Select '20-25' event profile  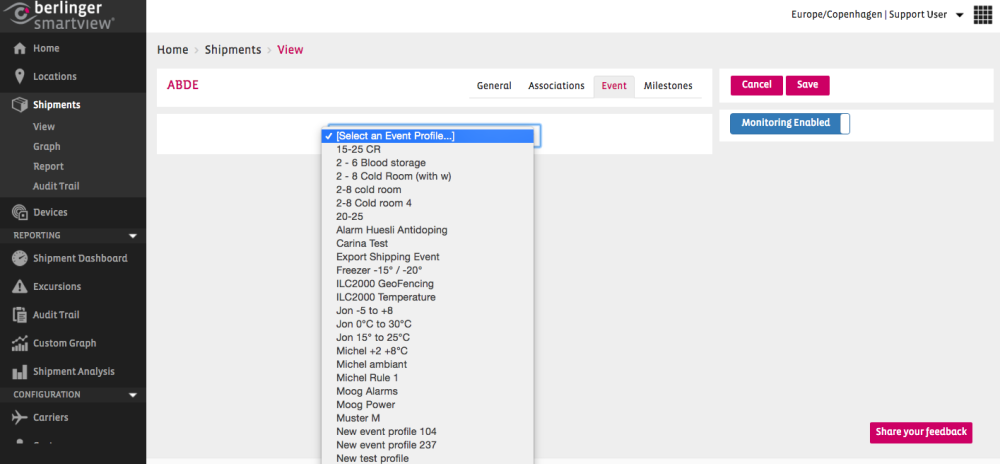(x=427, y=216)
